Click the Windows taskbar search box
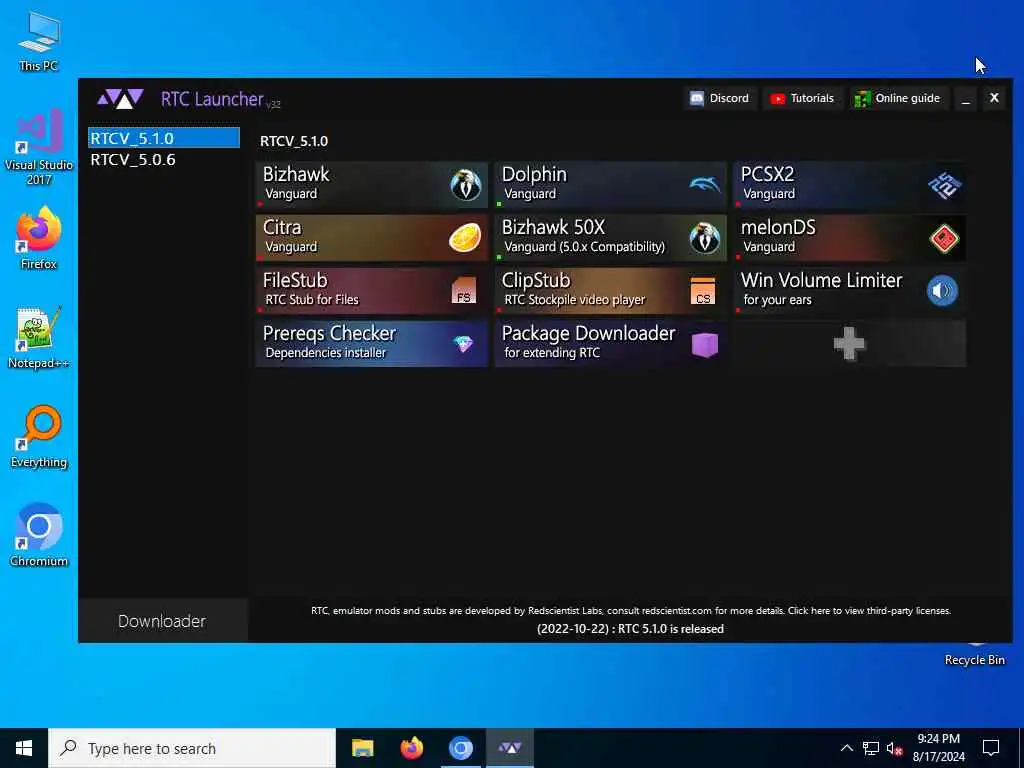 192,748
